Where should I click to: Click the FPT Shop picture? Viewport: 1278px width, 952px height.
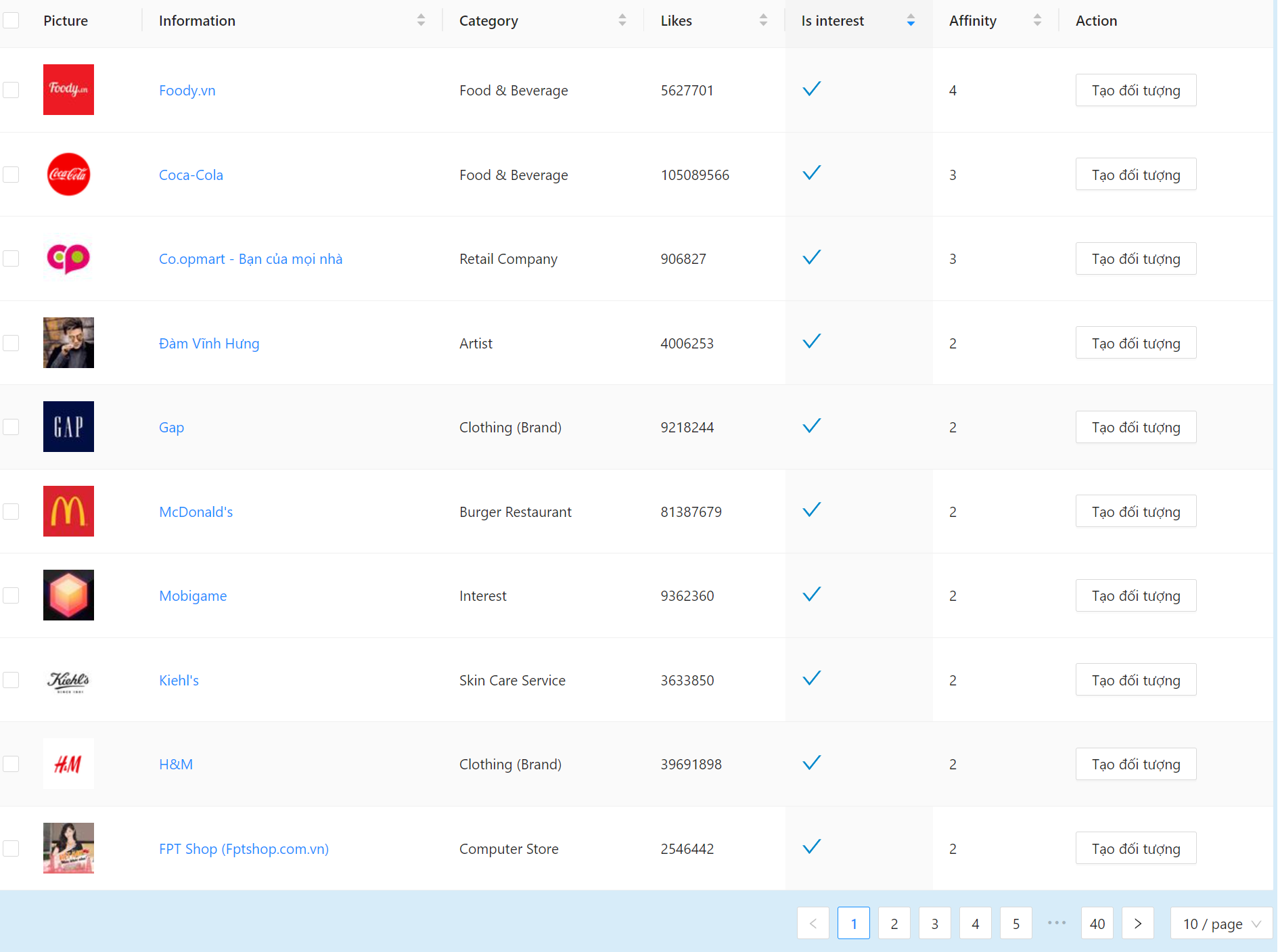point(68,848)
